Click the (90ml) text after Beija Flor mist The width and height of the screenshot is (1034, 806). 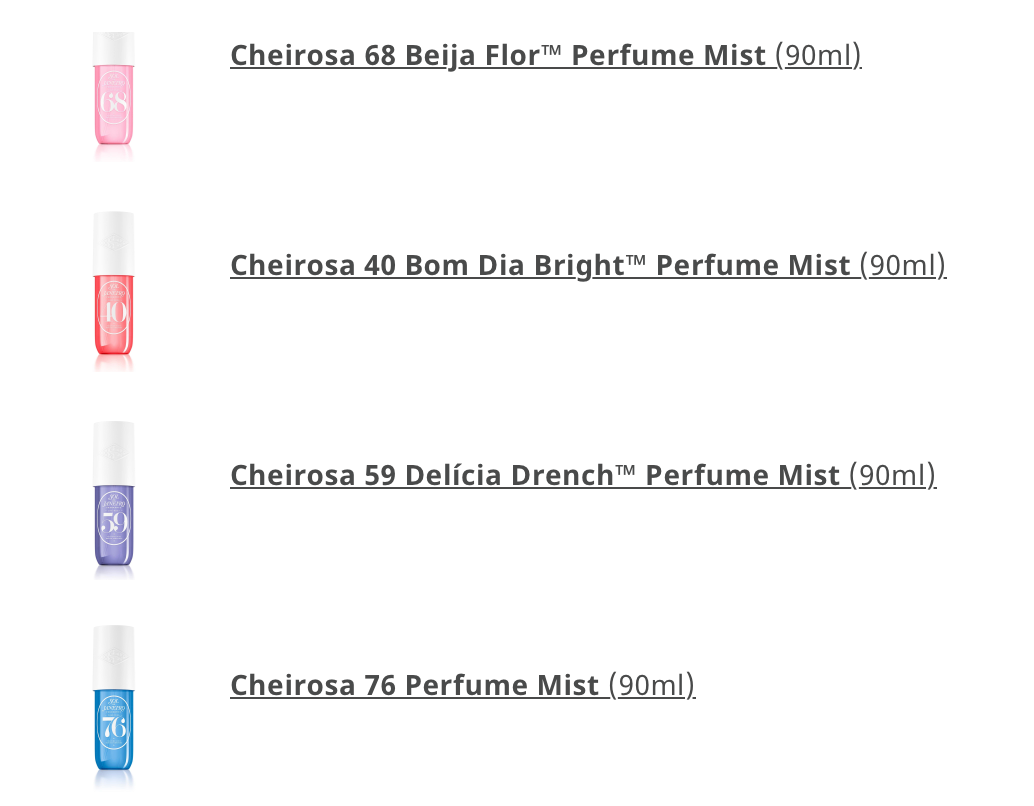820,55
